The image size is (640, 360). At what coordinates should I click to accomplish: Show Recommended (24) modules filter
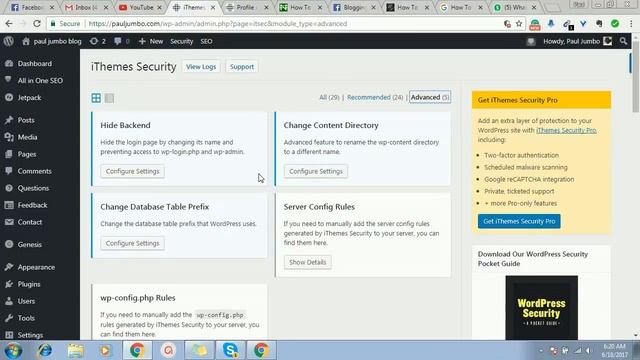tap(375, 98)
